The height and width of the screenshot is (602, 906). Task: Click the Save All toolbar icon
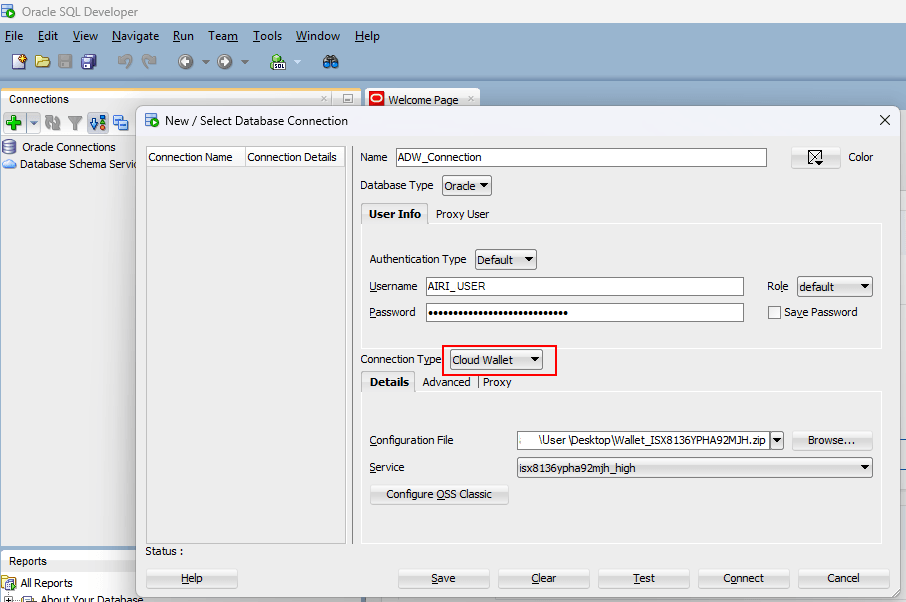89,62
